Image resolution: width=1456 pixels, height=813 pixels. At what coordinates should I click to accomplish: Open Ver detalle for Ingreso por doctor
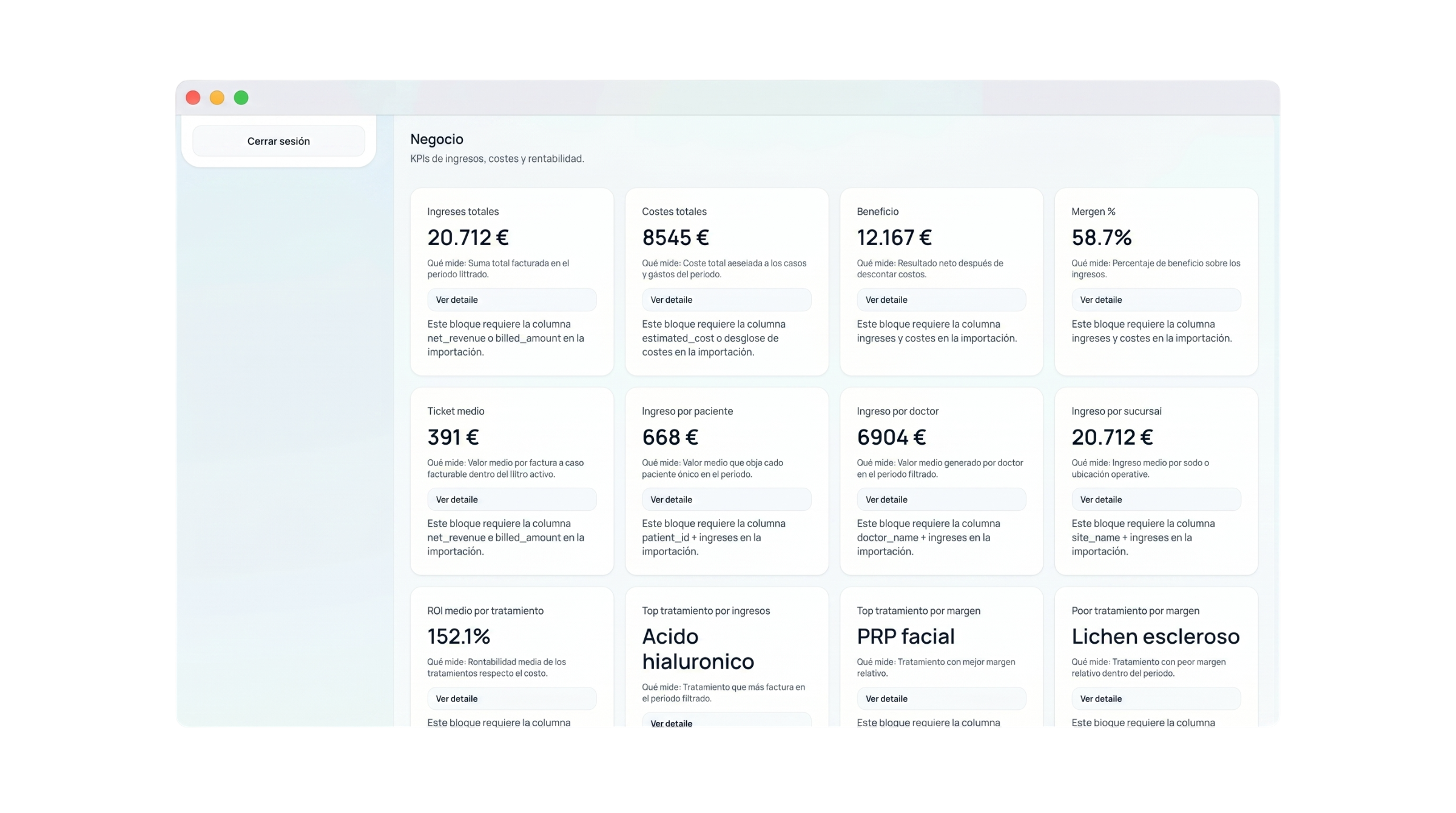941,499
